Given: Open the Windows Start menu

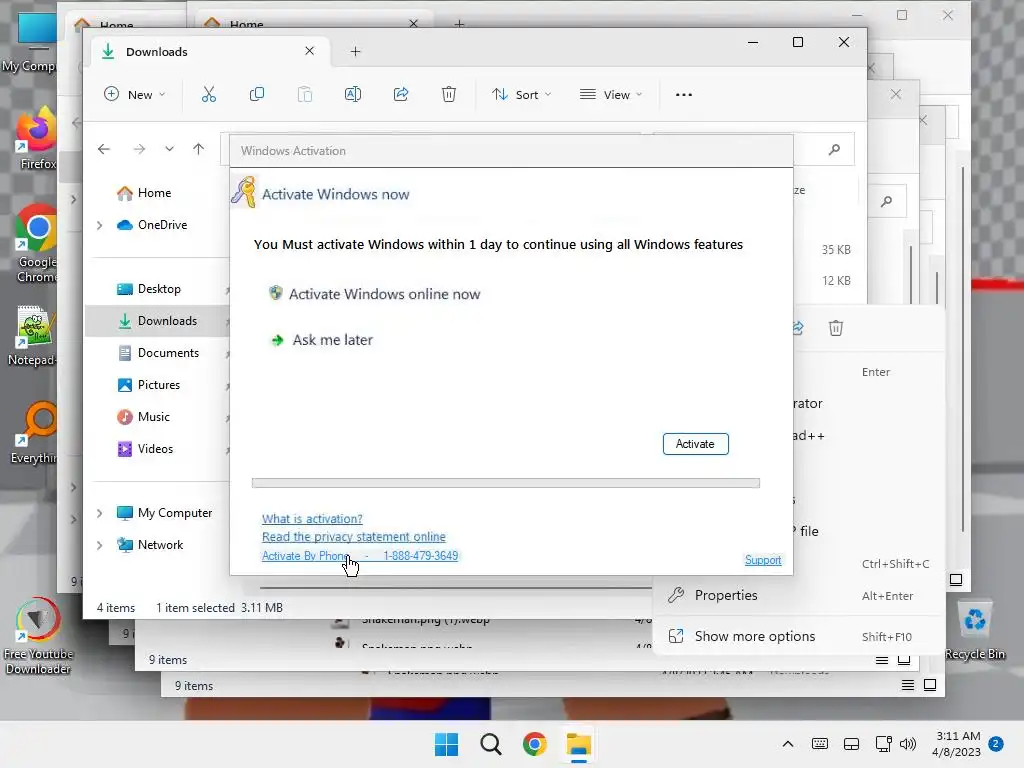Looking at the screenshot, I should 447,744.
